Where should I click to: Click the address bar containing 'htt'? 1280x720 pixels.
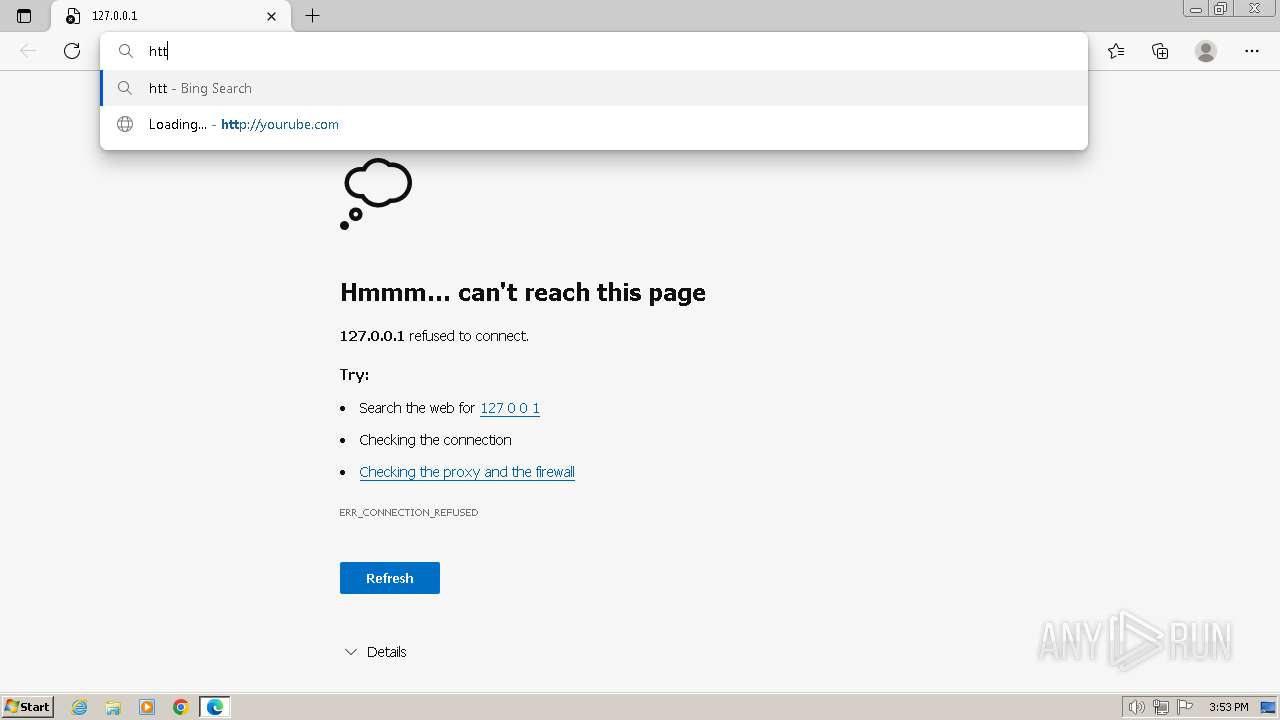click(594, 51)
